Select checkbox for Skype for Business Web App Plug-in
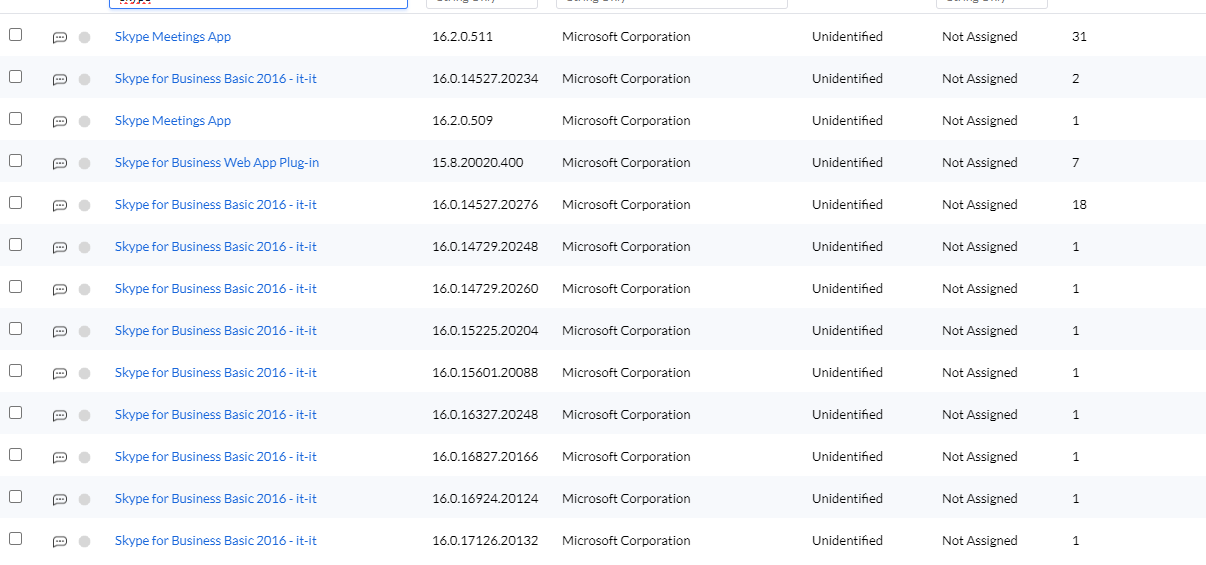 point(15,160)
